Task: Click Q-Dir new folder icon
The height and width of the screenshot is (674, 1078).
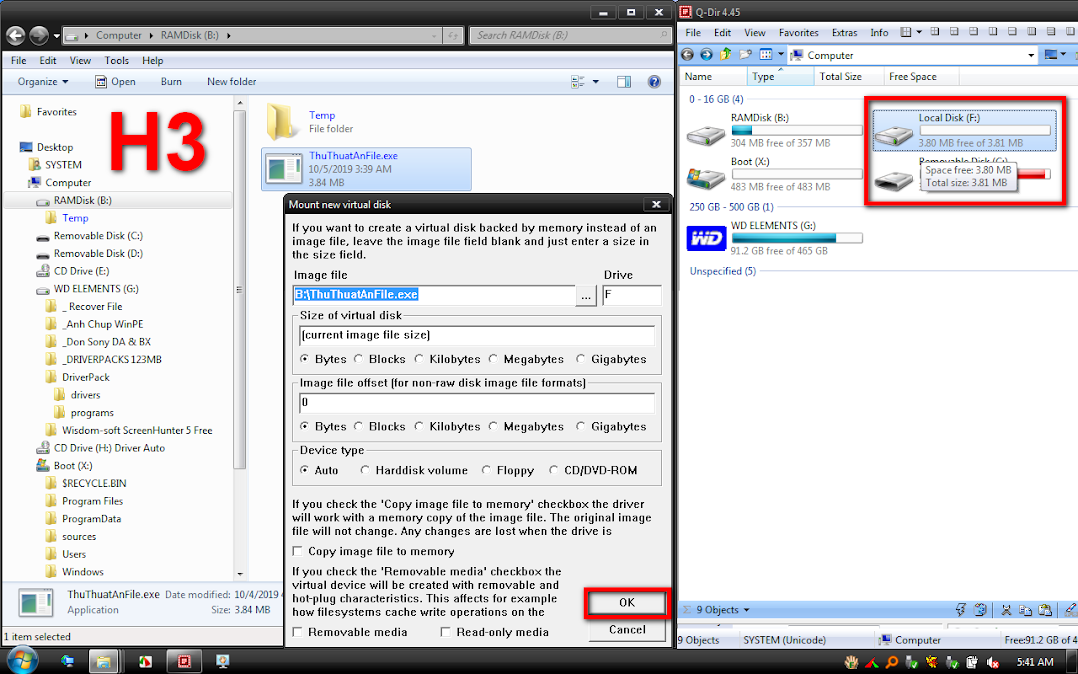Action: pyautogui.click(x=745, y=54)
